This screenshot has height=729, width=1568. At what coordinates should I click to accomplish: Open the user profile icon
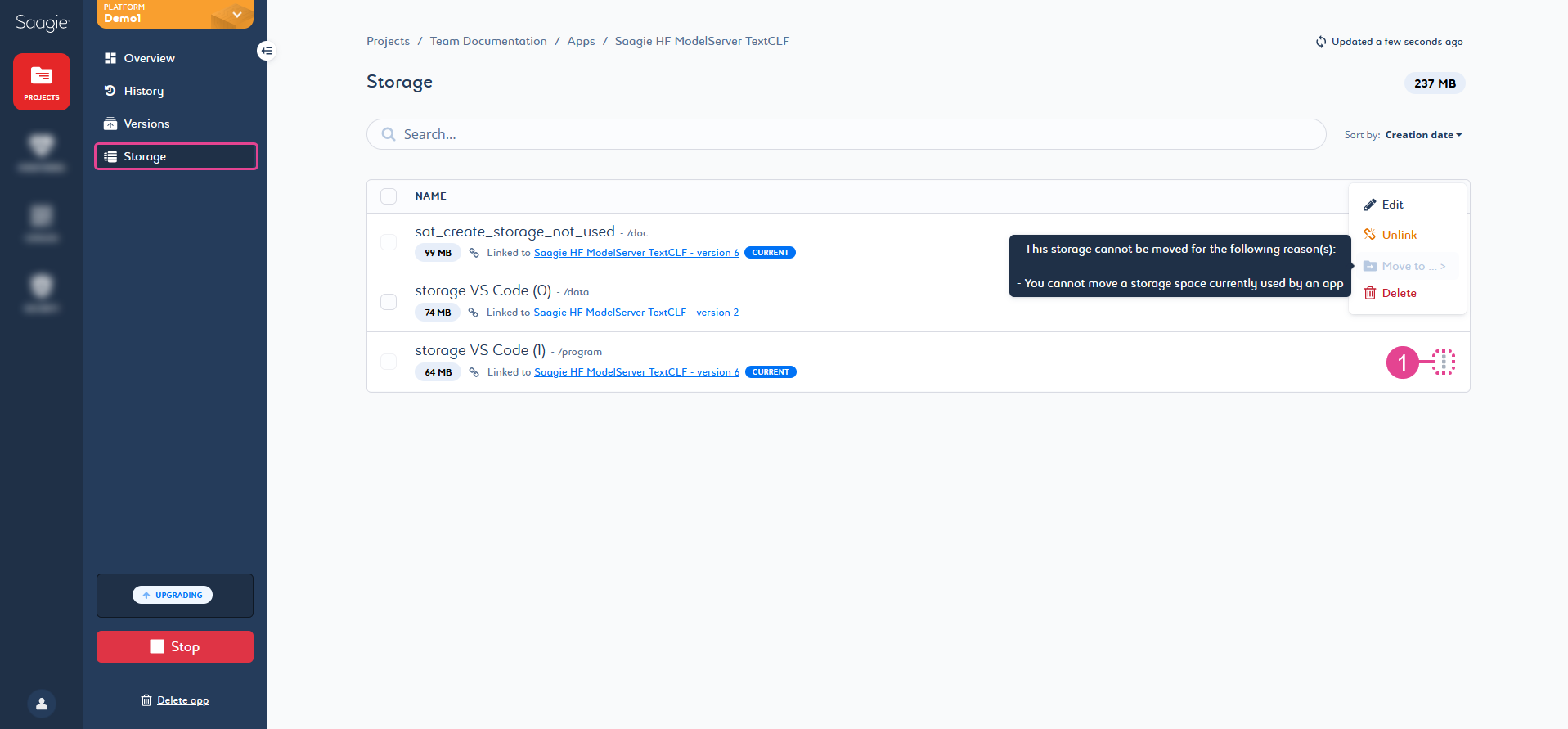pyautogui.click(x=42, y=704)
